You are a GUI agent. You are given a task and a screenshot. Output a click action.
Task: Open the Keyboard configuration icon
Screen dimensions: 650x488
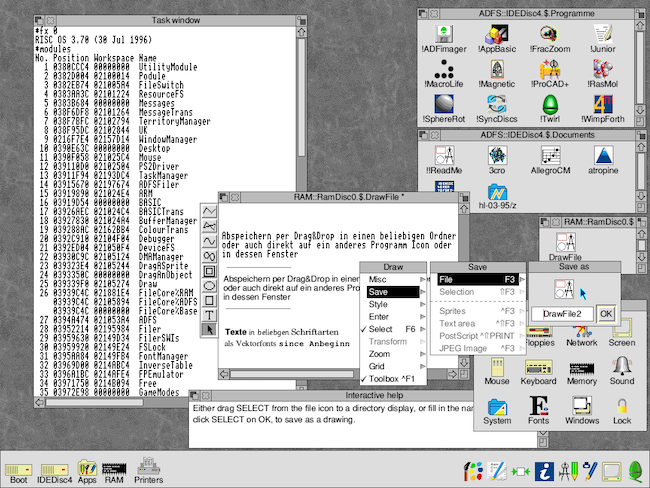(x=538, y=368)
